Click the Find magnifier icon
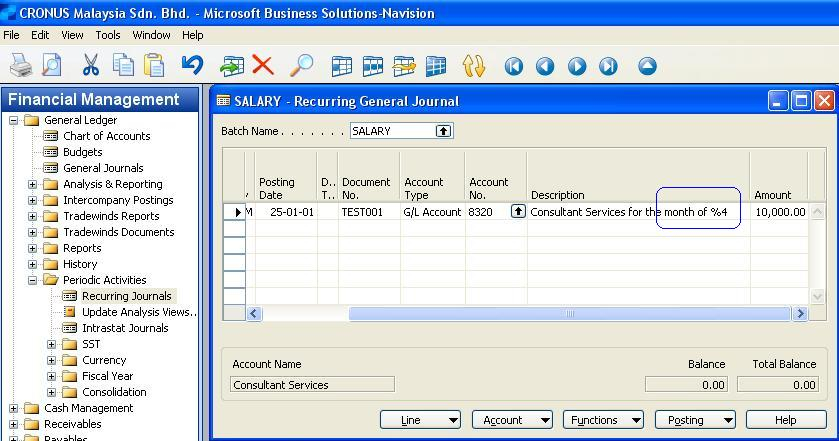This screenshot has height=441, width=839. [x=302, y=65]
